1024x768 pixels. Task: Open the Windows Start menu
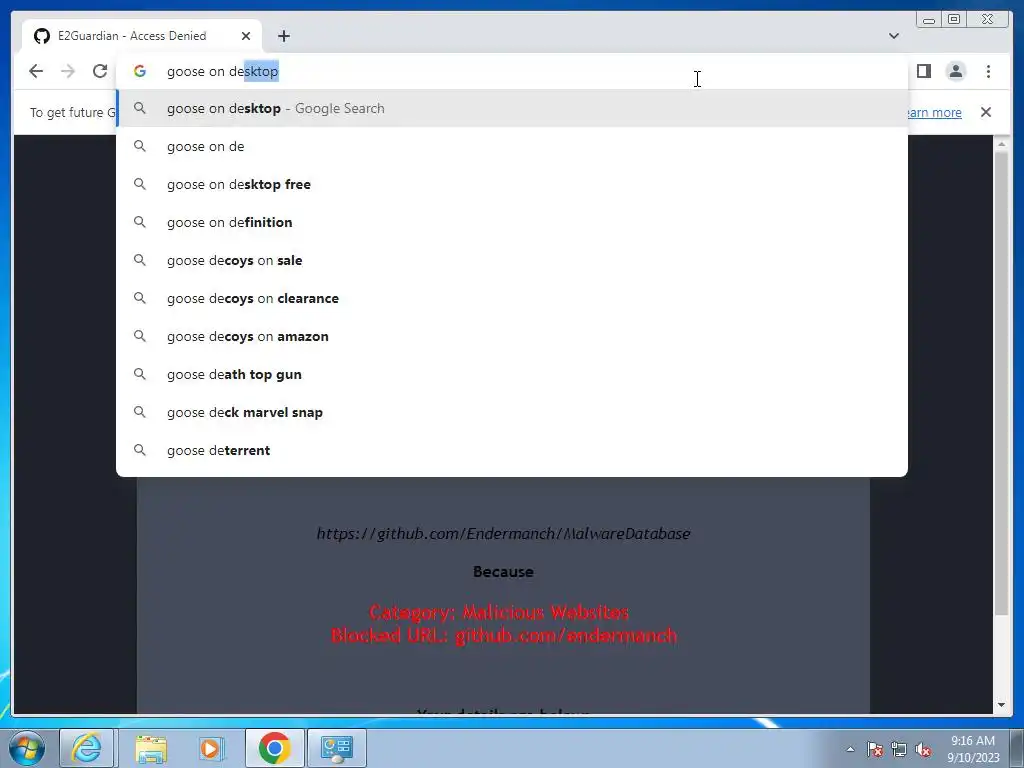[26, 748]
